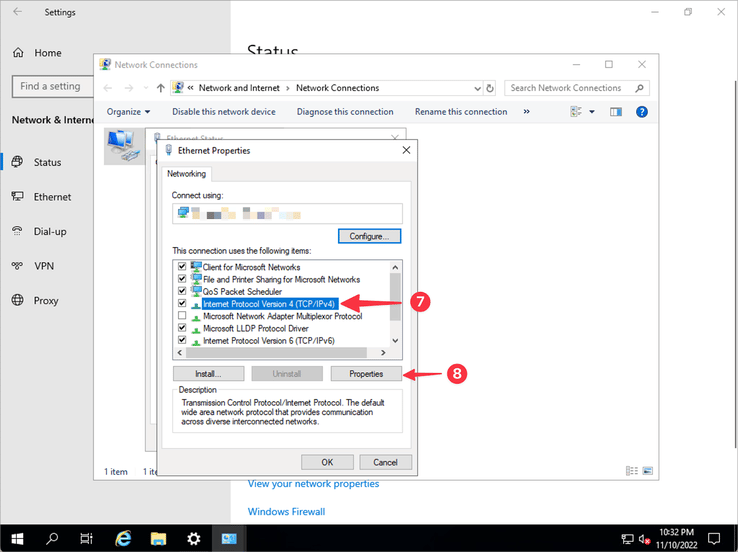Toggle Internet Protocol Version 6 checkbox
The image size is (738, 552).
[x=182, y=340]
